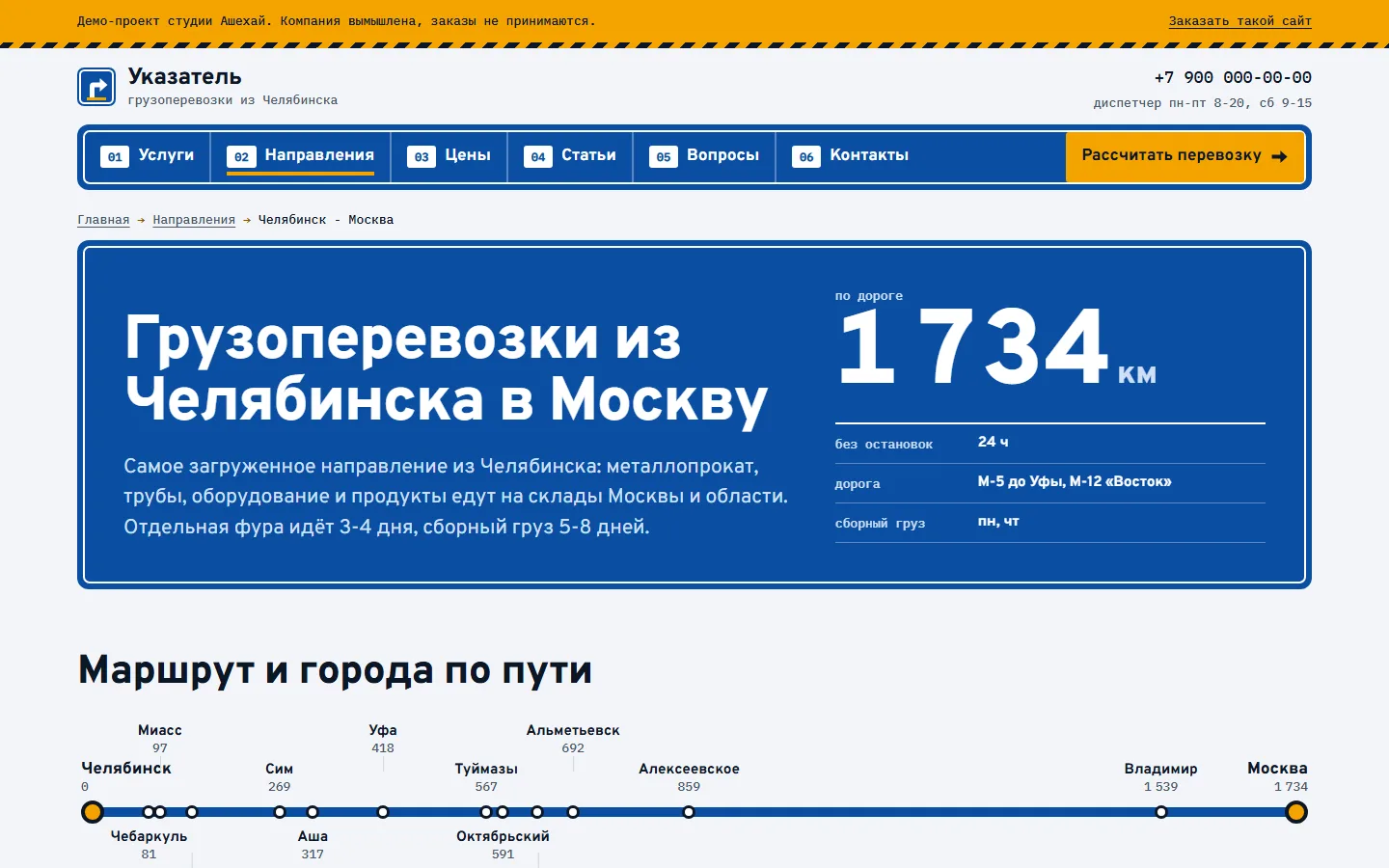Click the Альметьевск stop dot on the route
The height and width of the screenshot is (868, 1389).
[x=573, y=812]
